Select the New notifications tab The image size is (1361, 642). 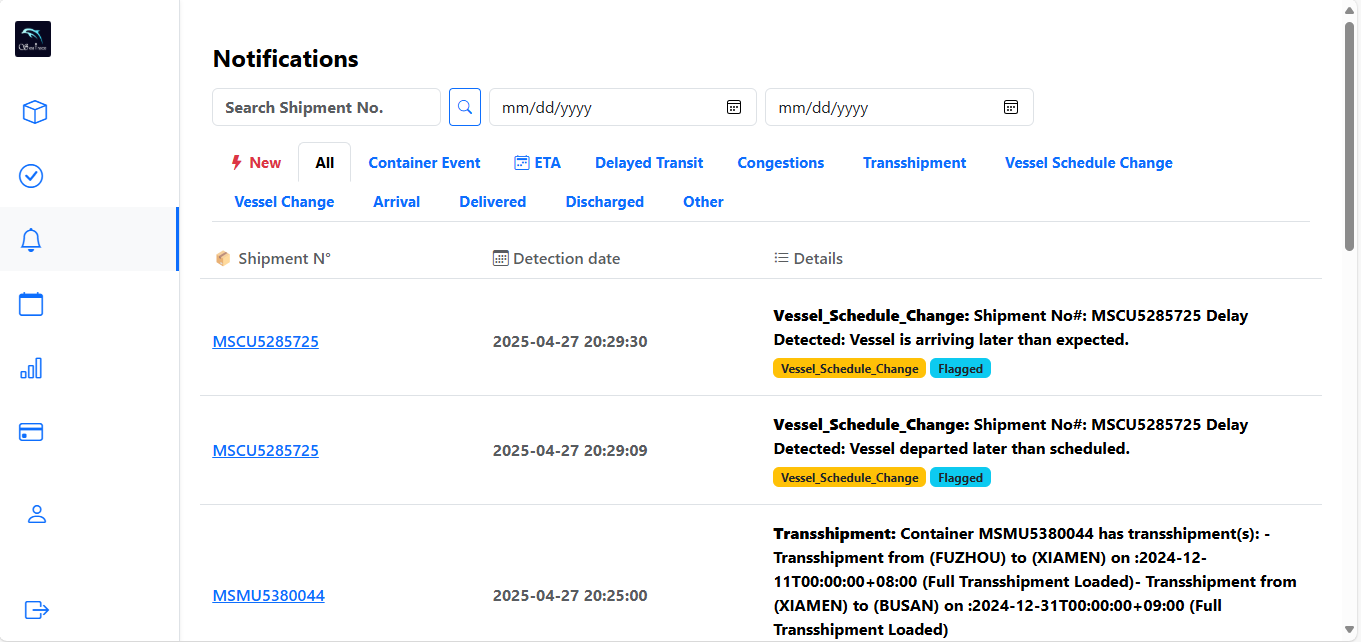(256, 162)
